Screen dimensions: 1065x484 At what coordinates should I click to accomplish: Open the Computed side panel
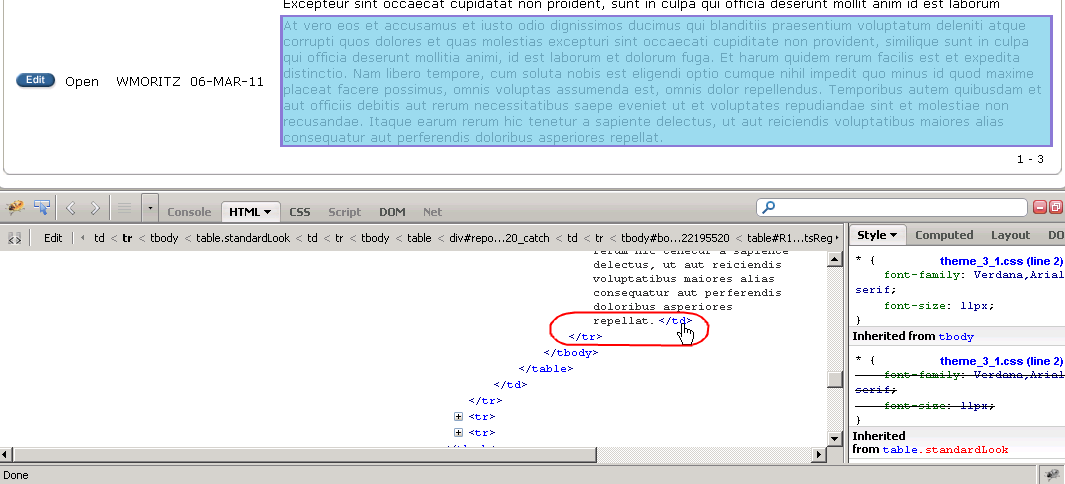[944, 235]
